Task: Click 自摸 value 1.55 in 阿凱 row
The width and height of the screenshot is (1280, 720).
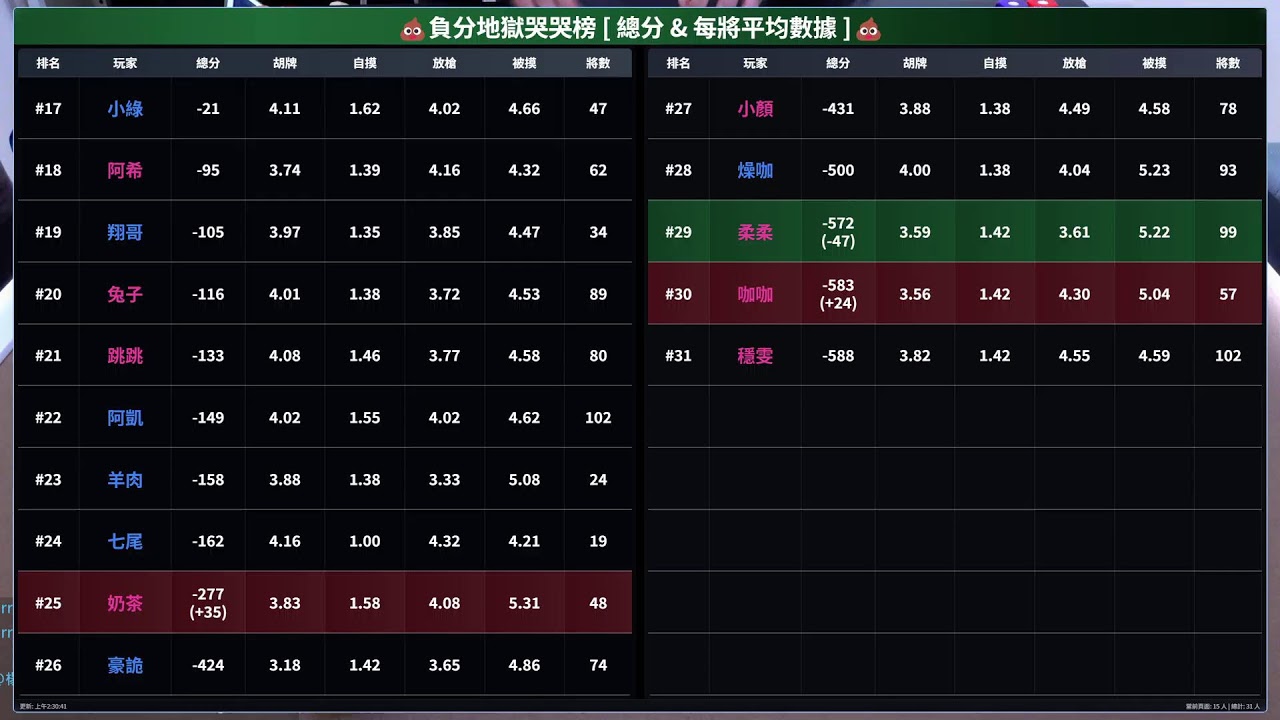Action: pos(365,418)
